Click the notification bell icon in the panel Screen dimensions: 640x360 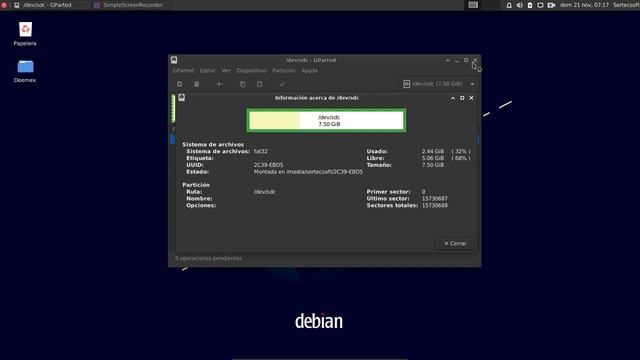tap(509, 5)
